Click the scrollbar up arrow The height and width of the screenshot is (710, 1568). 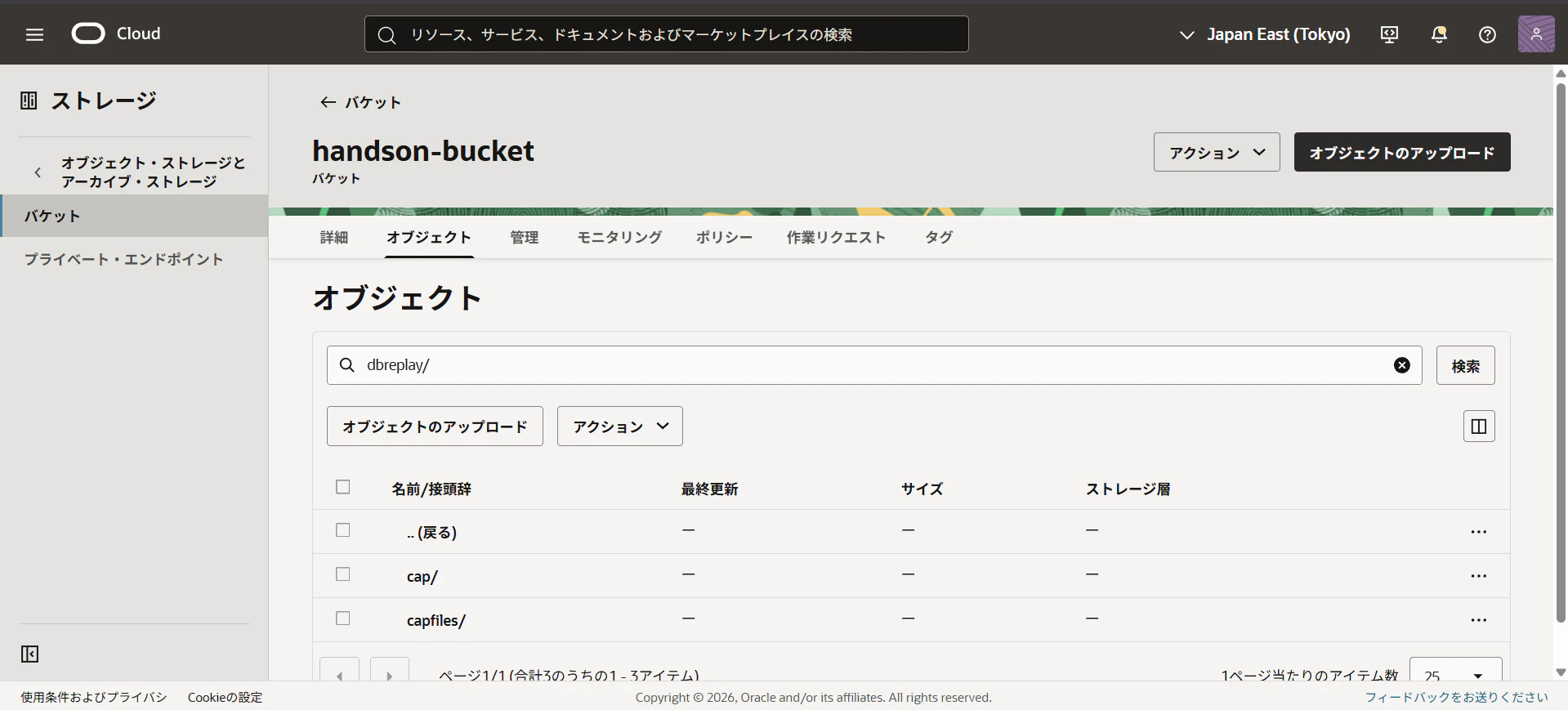point(1561,74)
